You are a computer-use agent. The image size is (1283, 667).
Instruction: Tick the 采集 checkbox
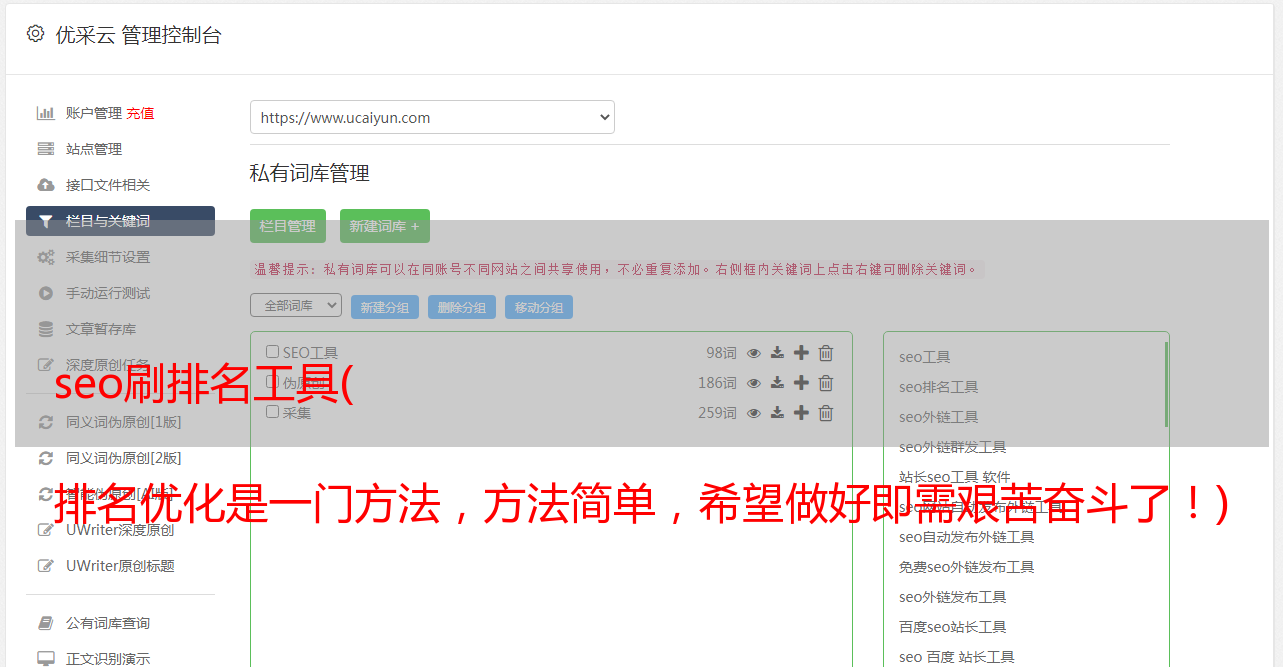point(272,412)
